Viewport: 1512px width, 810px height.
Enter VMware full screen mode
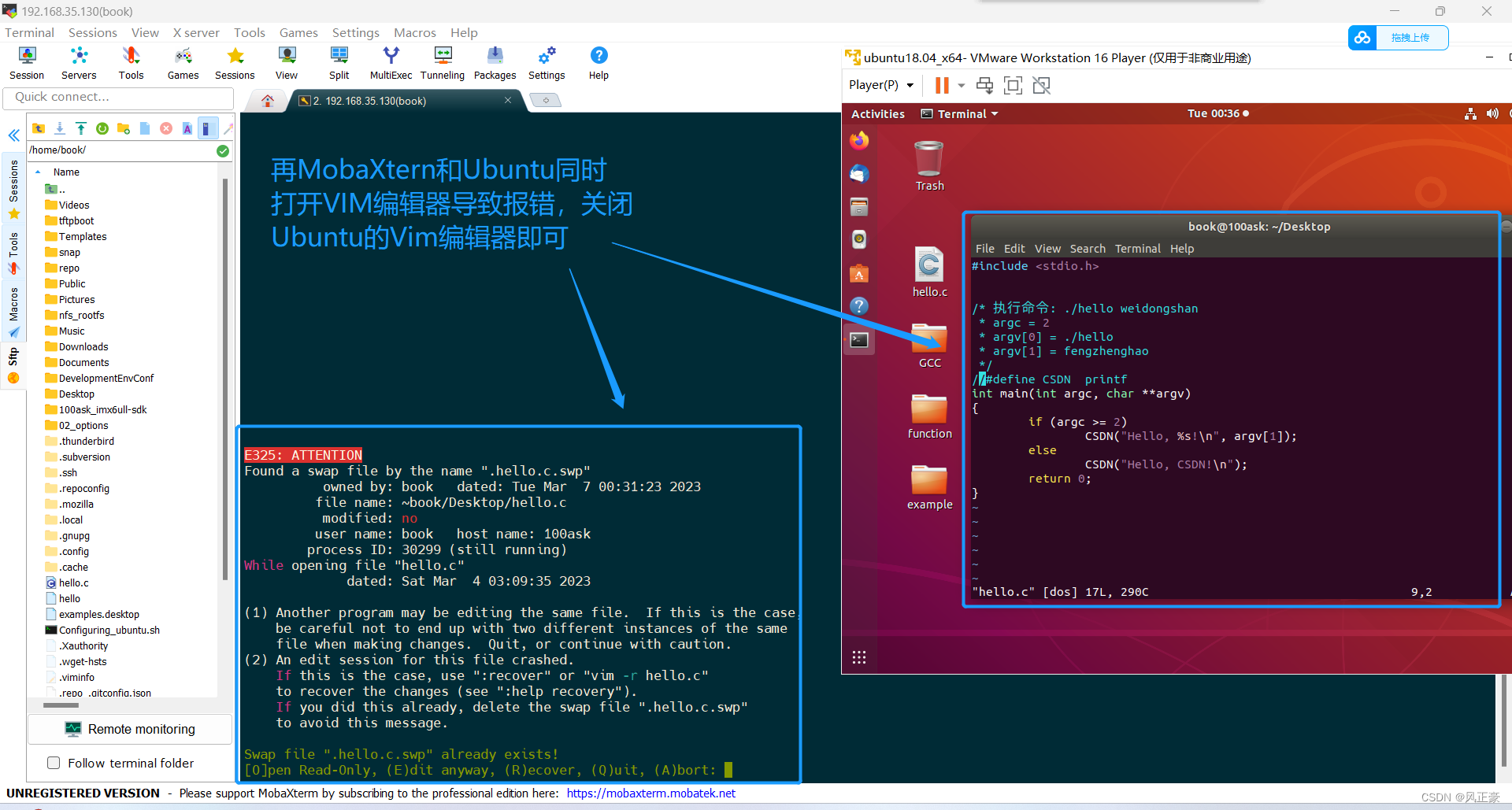coord(1014,85)
